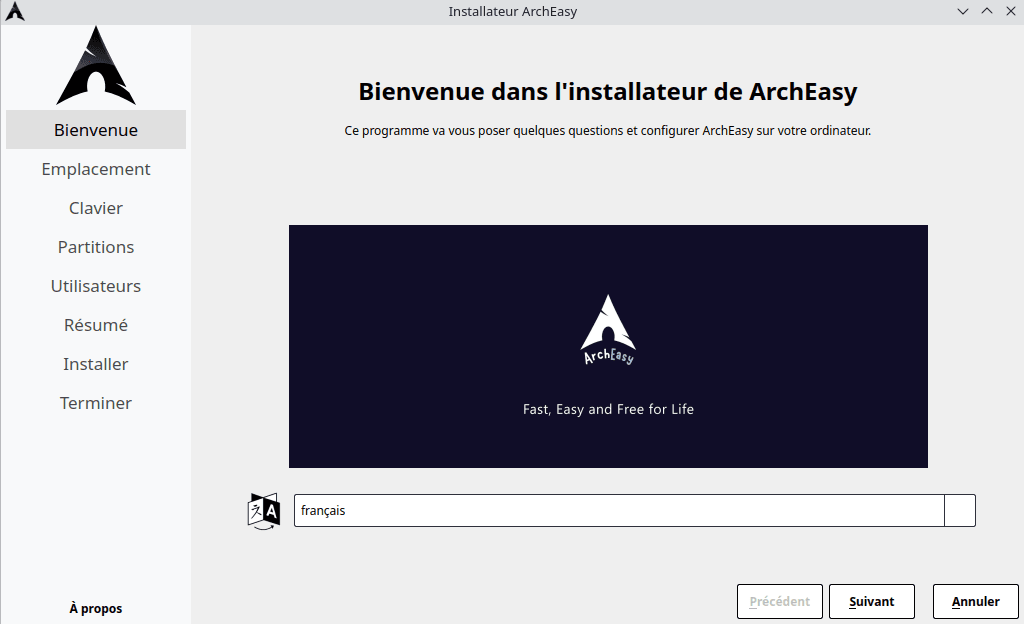Click the Annuler button

point(975,602)
